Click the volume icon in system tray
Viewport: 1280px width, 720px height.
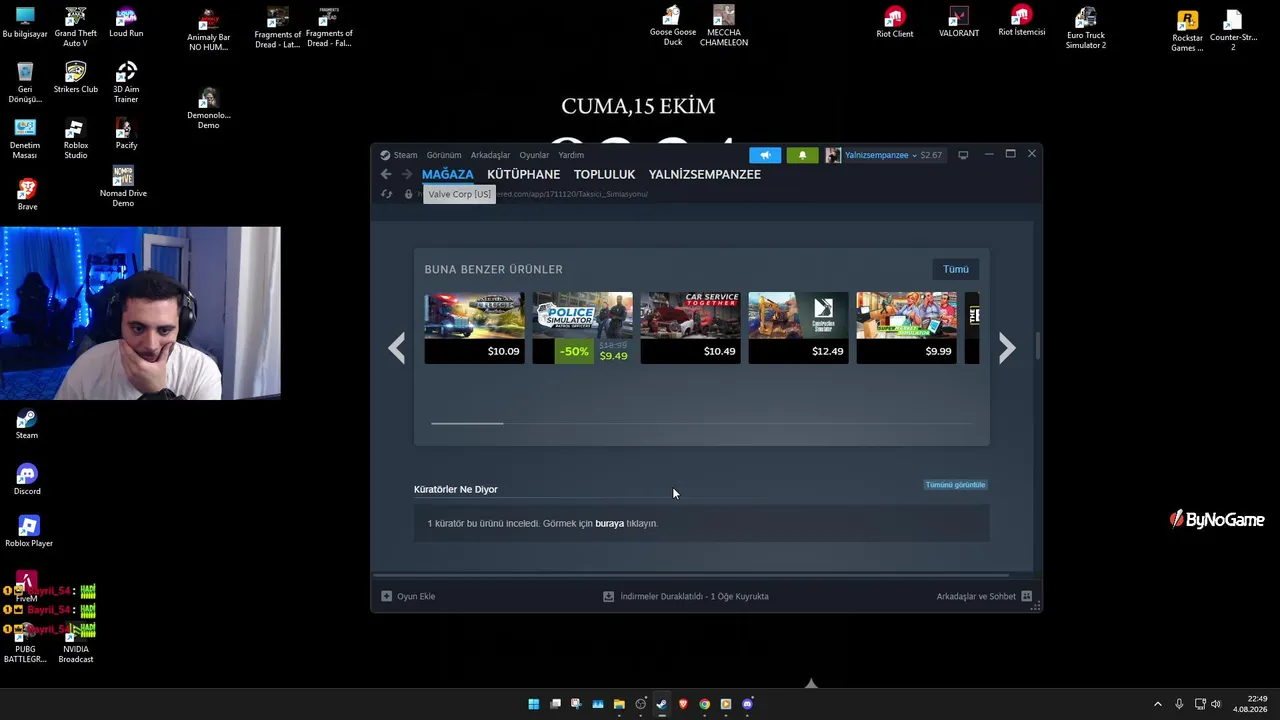point(1216,704)
